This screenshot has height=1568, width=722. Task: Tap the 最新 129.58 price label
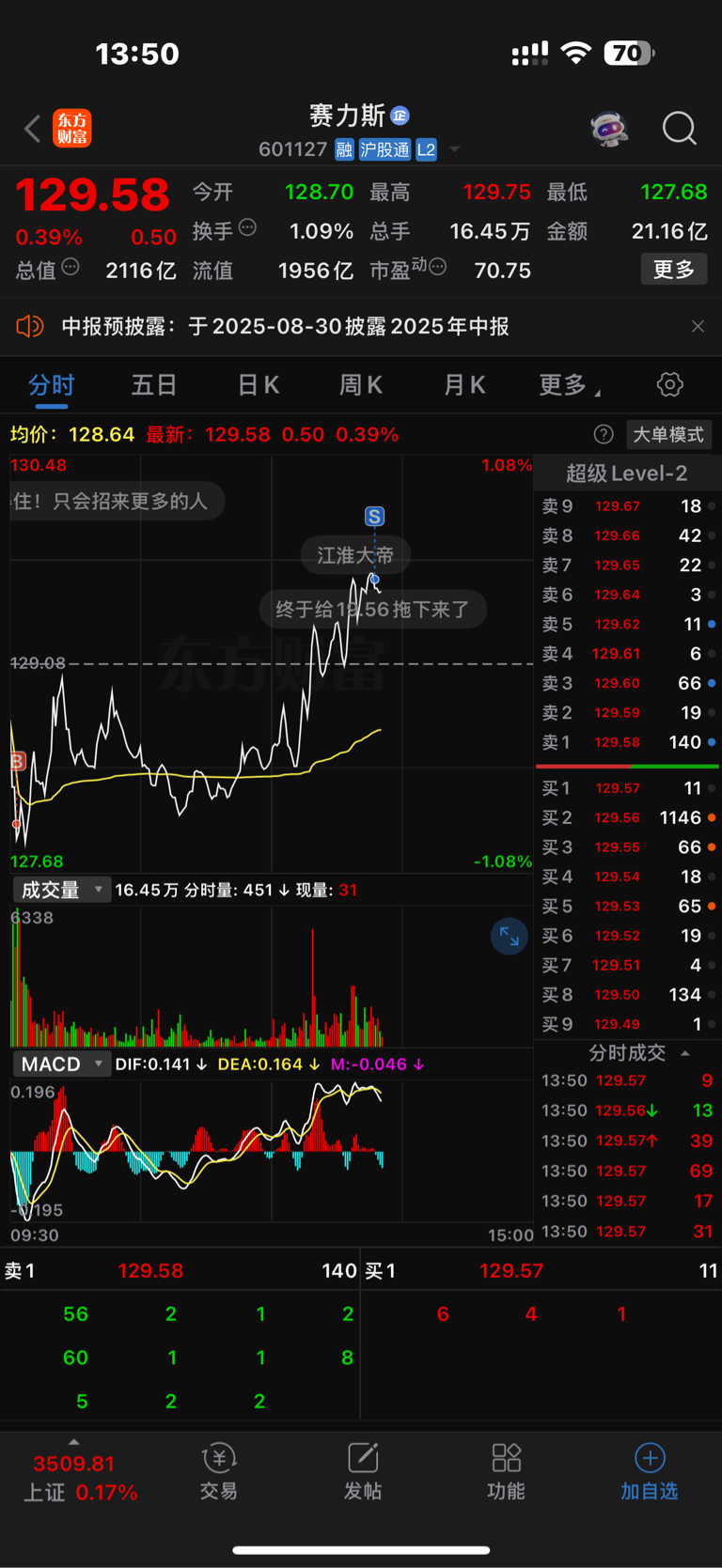[x=208, y=435]
